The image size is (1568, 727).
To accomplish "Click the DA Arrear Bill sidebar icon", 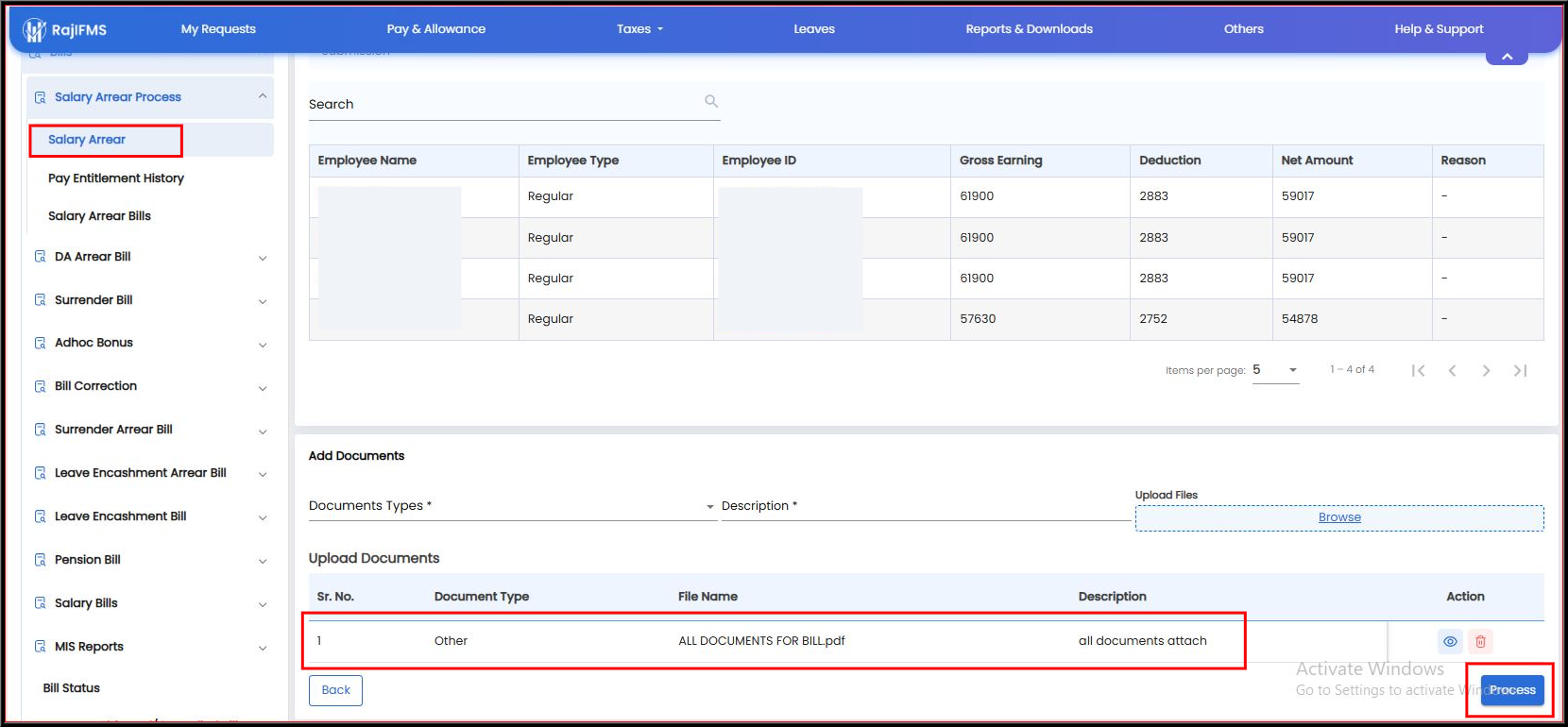I will [40, 257].
